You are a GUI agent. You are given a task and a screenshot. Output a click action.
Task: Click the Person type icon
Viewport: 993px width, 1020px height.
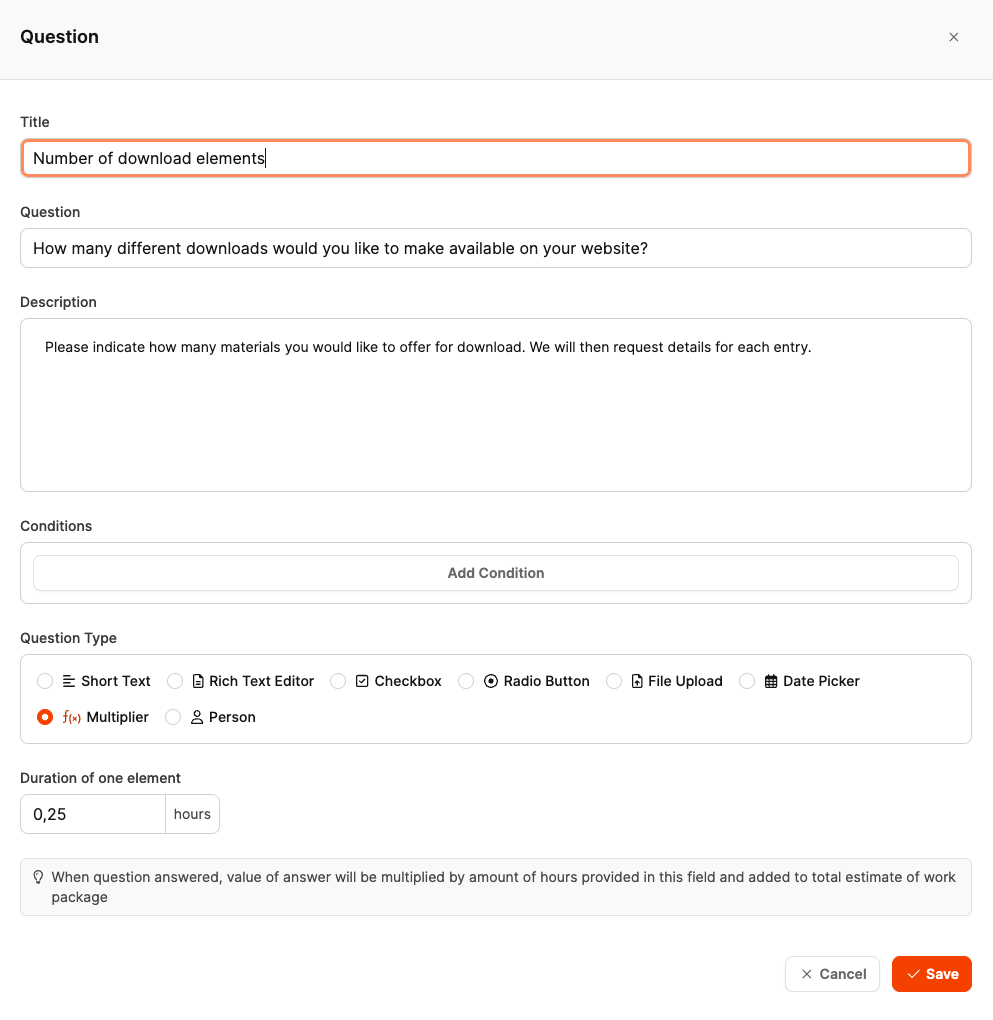pyautogui.click(x=197, y=717)
